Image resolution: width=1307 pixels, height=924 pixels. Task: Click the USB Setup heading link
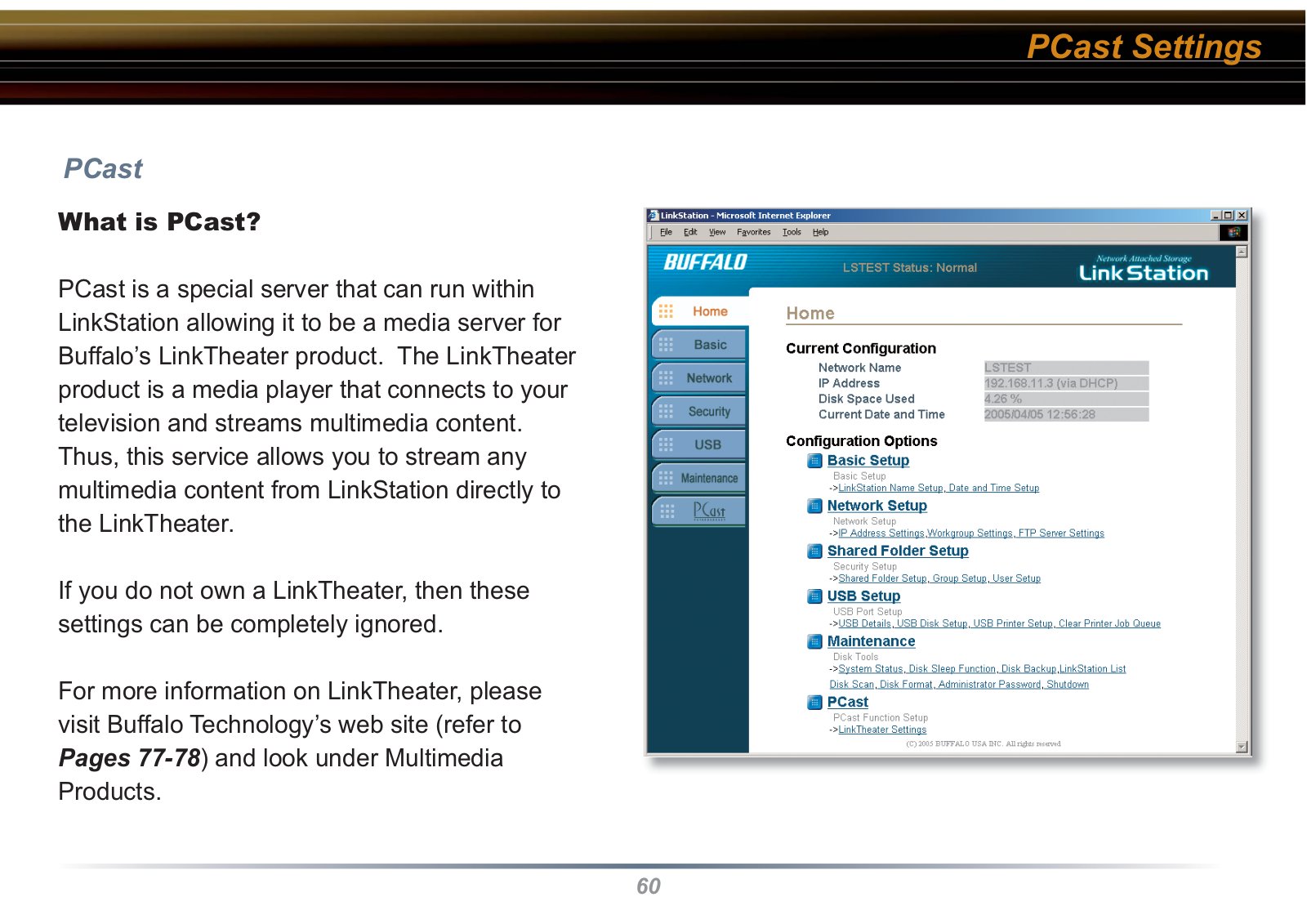(863, 596)
